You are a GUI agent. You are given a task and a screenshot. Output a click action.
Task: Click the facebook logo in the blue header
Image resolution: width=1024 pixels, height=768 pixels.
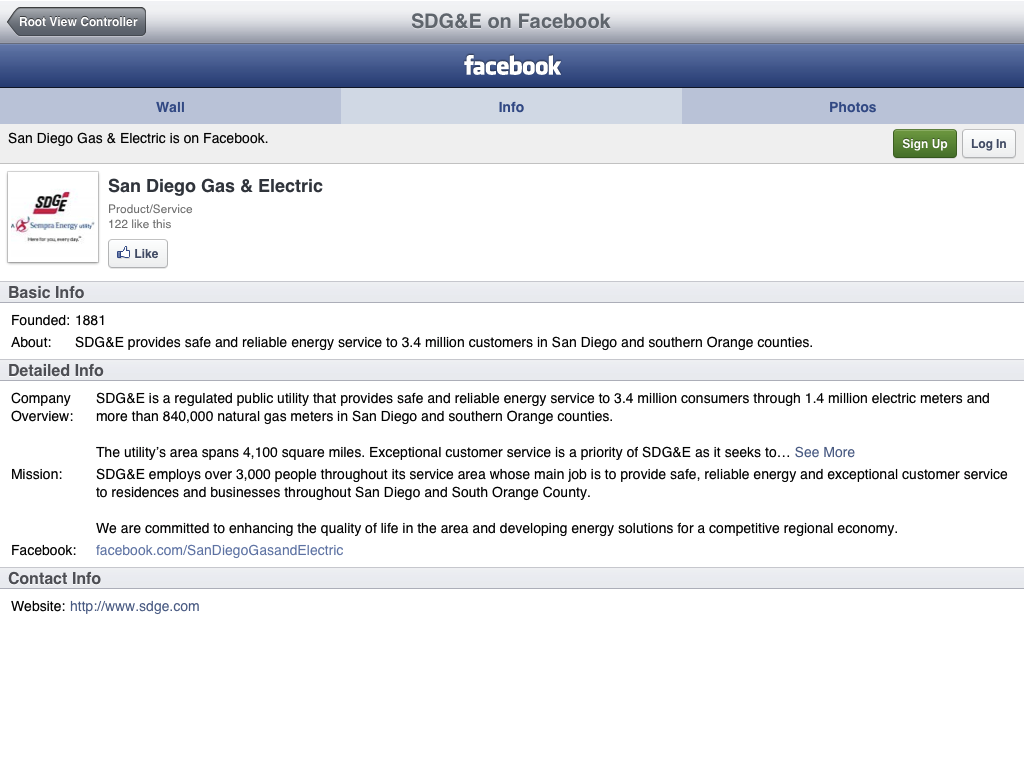[512, 65]
